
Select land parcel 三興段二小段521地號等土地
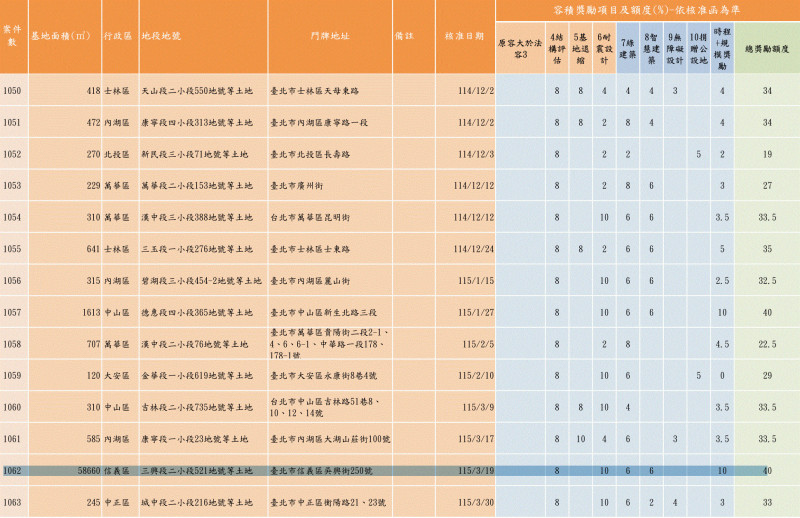197,471
